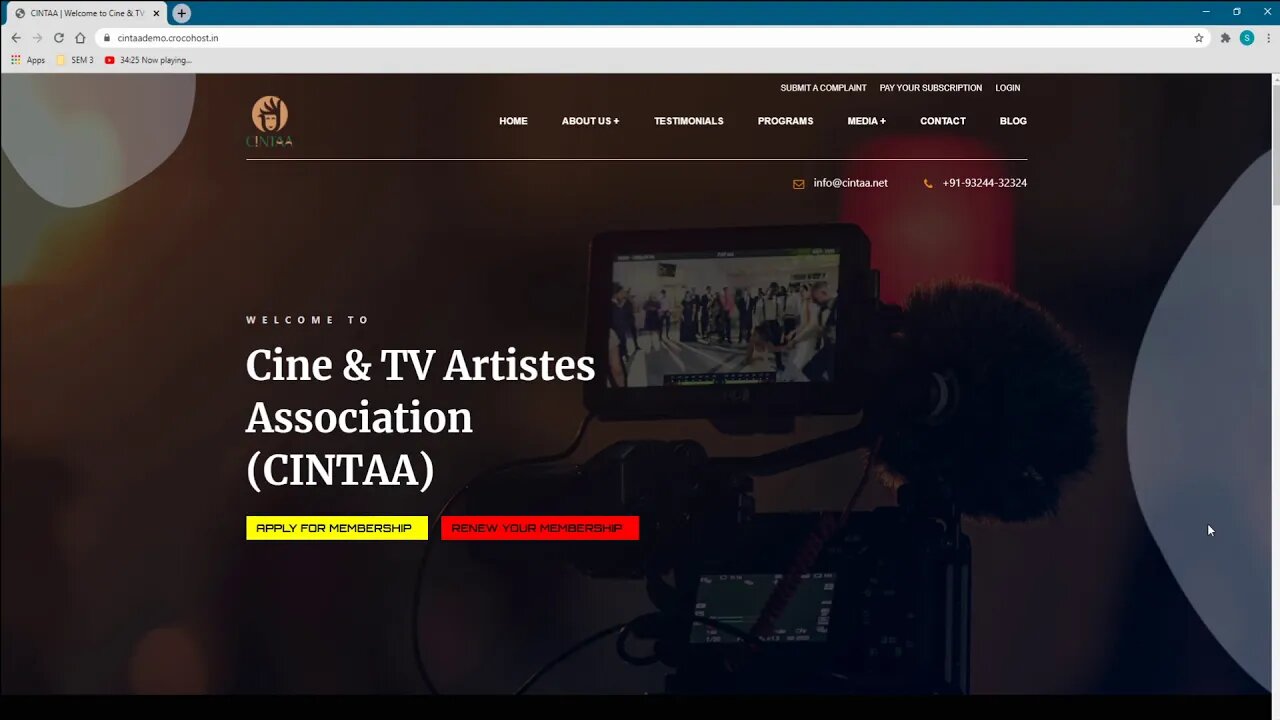
Task: Expand the ABOUT US + menu
Action: click(590, 121)
